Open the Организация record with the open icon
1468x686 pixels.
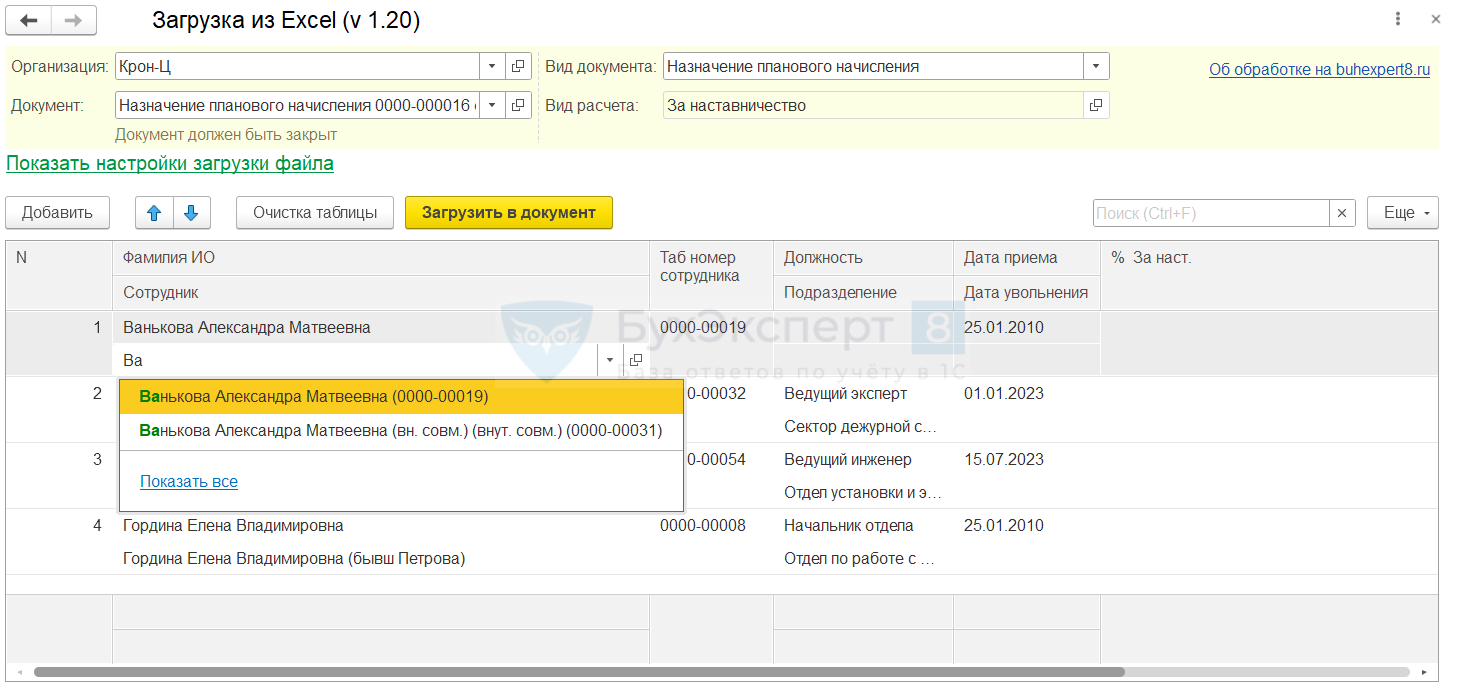pos(518,66)
